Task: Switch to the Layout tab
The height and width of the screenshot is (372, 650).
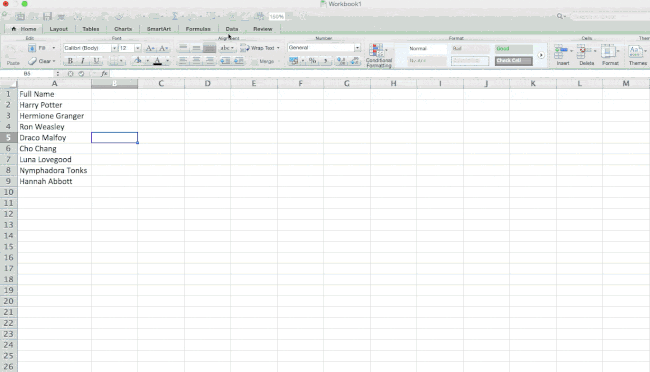Action: 58,29
